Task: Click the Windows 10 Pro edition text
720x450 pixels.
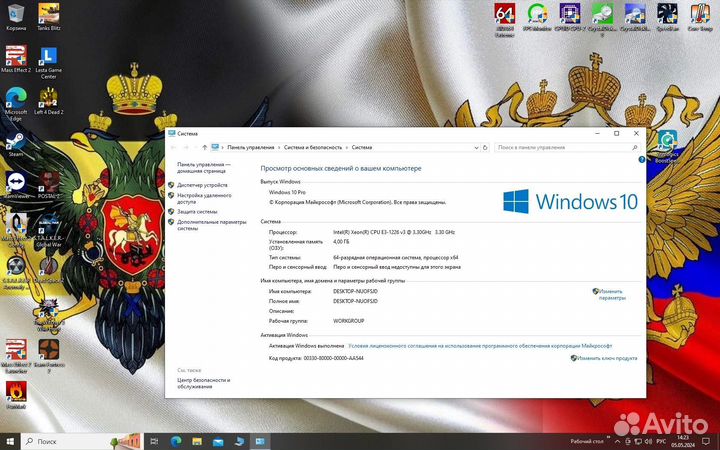Action: pos(287,192)
